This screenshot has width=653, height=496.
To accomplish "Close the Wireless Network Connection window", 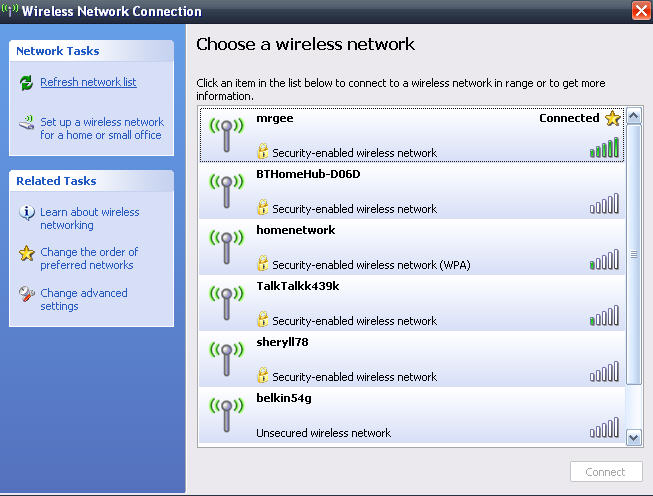I will point(641,10).
